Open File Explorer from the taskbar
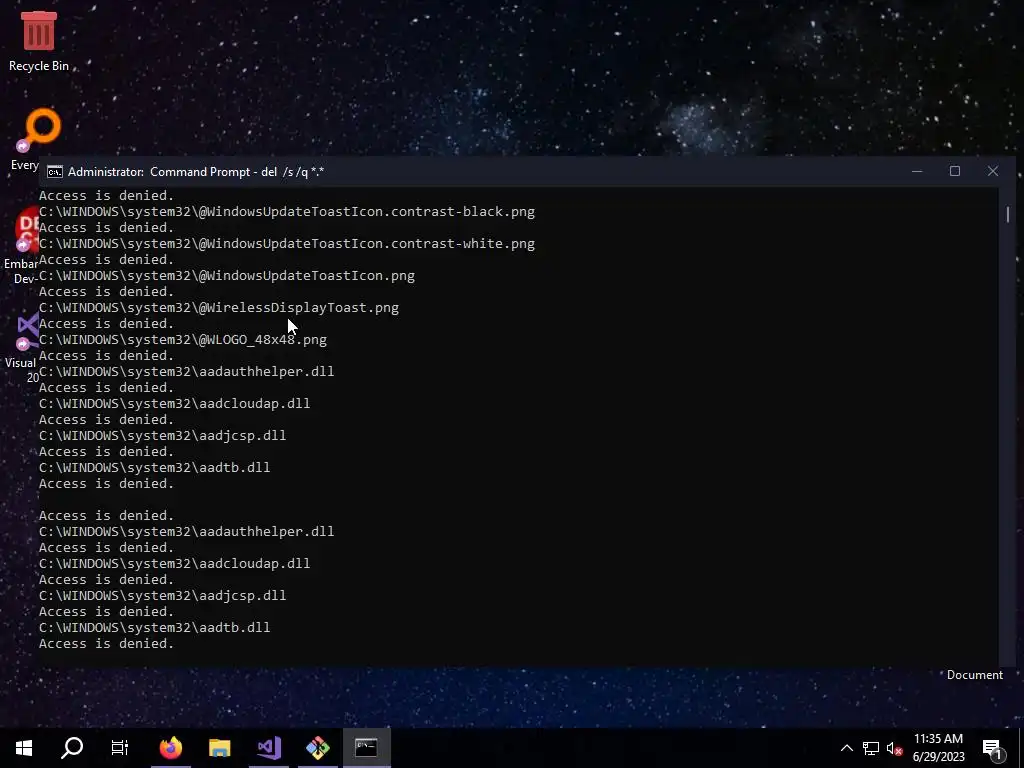Image resolution: width=1024 pixels, height=768 pixels. pyautogui.click(x=219, y=748)
